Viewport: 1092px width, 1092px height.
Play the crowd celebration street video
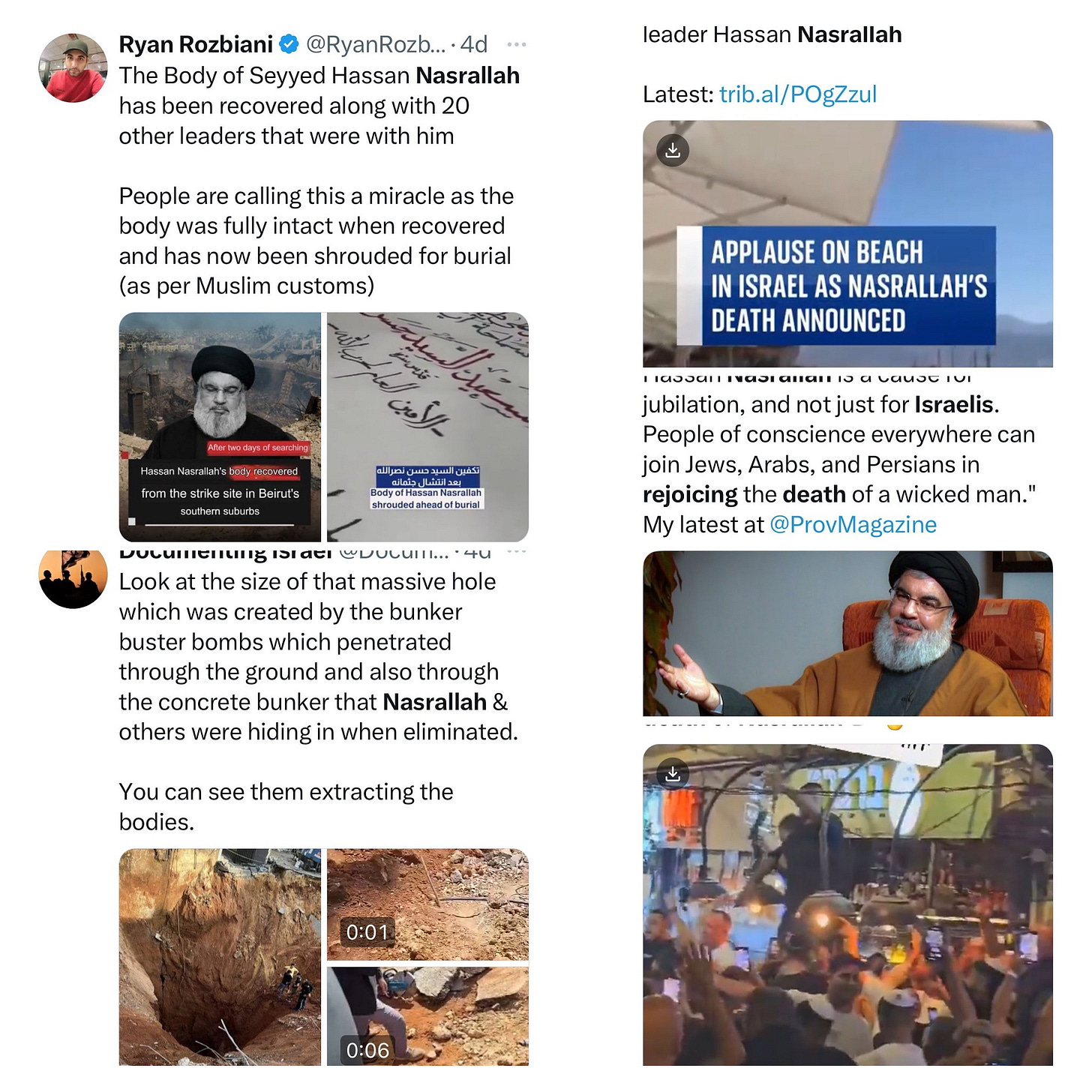[x=847, y=904]
